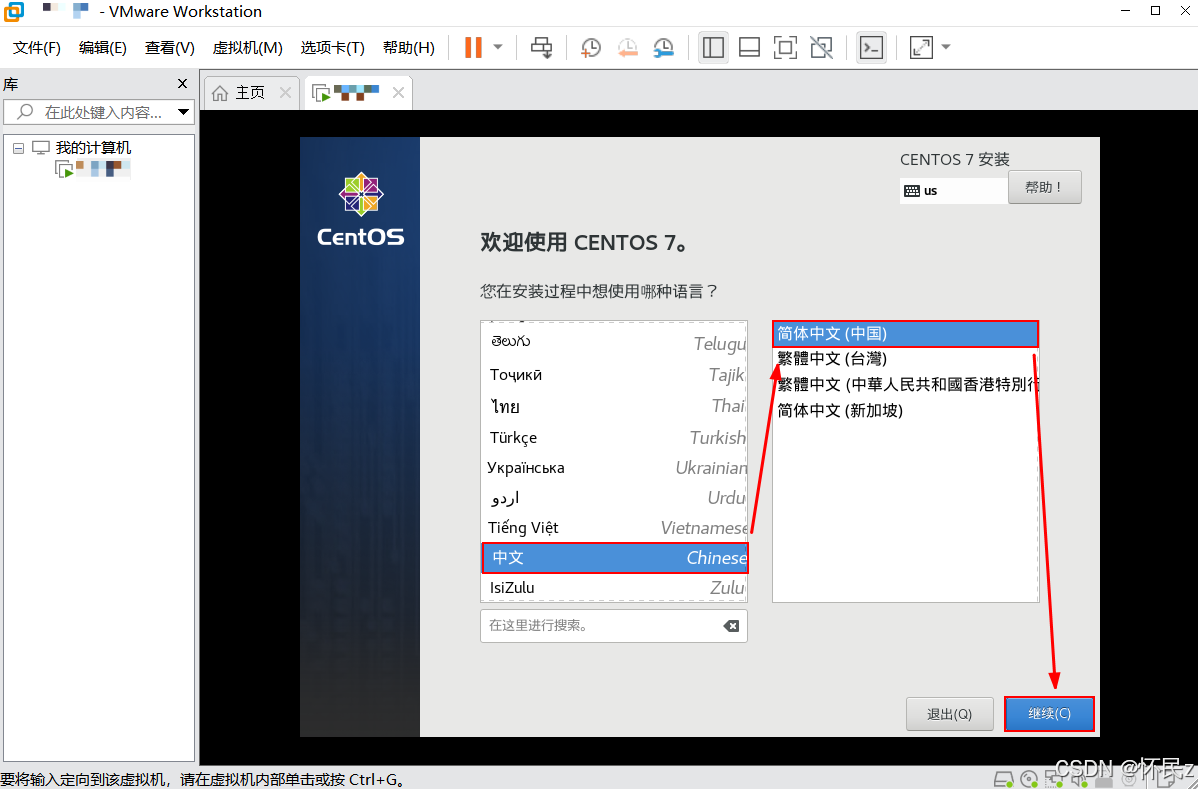
Task: Close the 主页 tab
Action: point(285,92)
